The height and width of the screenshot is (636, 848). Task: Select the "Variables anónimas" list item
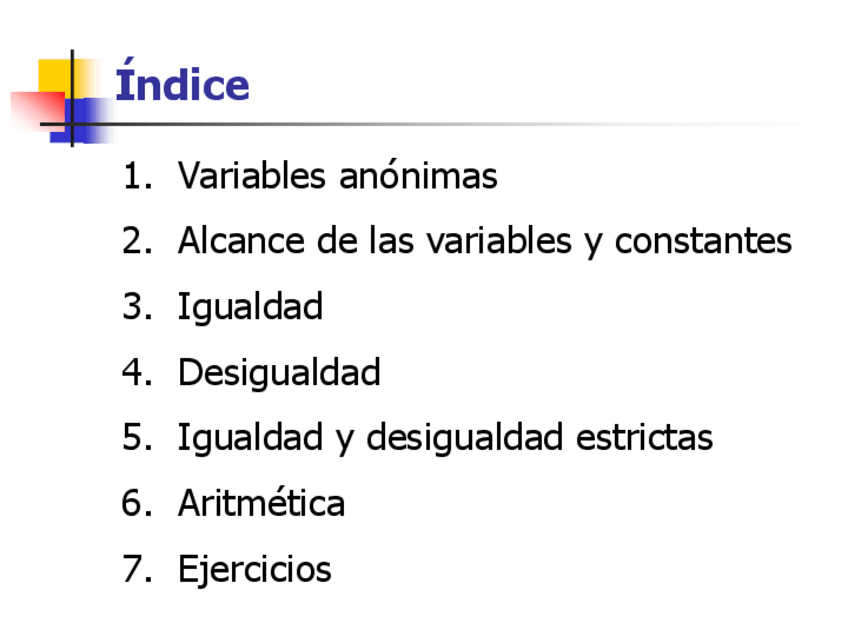(337, 176)
